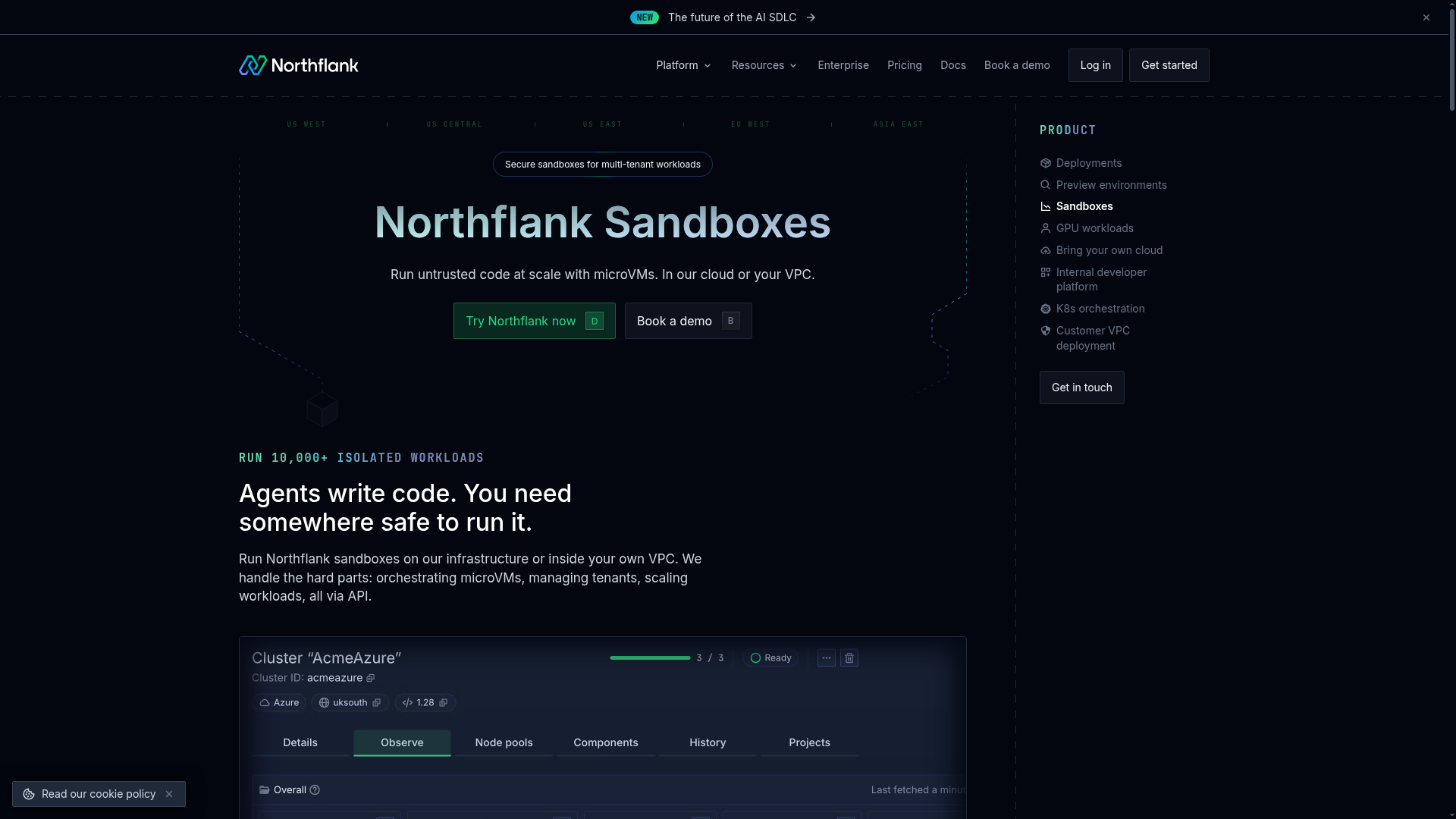Image resolution: width=1456 pixels, height=819 pixels.
Task: Expand the Platform dropdown menu
Action: tap(683, 65)
